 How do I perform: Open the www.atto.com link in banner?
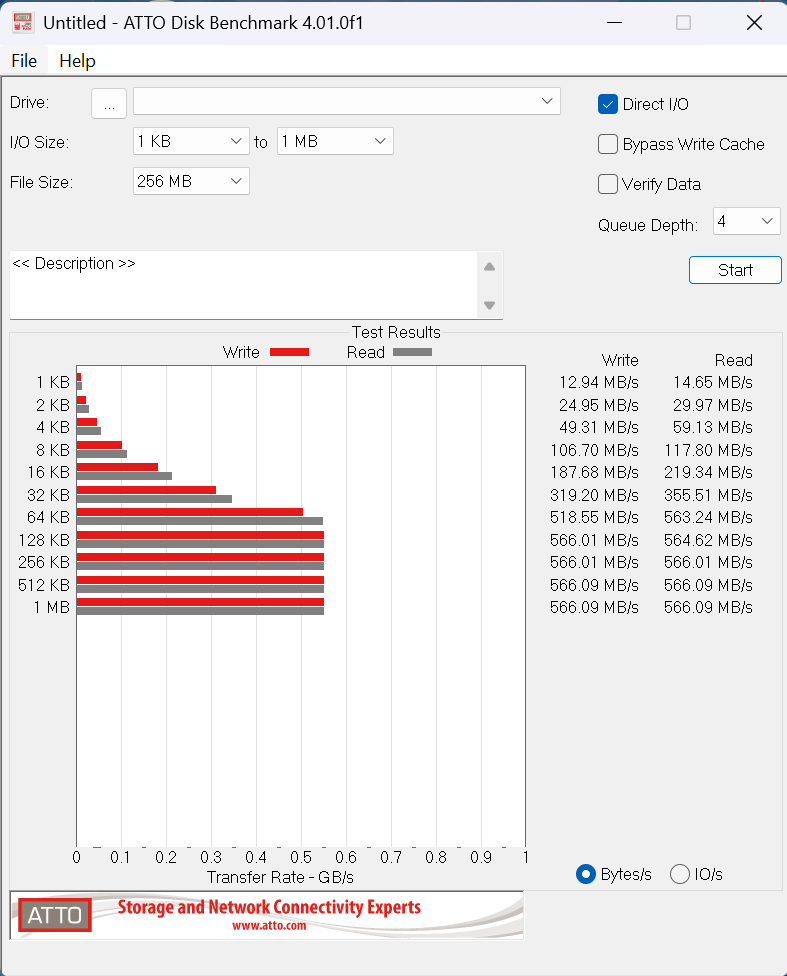click(x=269, y=926)
